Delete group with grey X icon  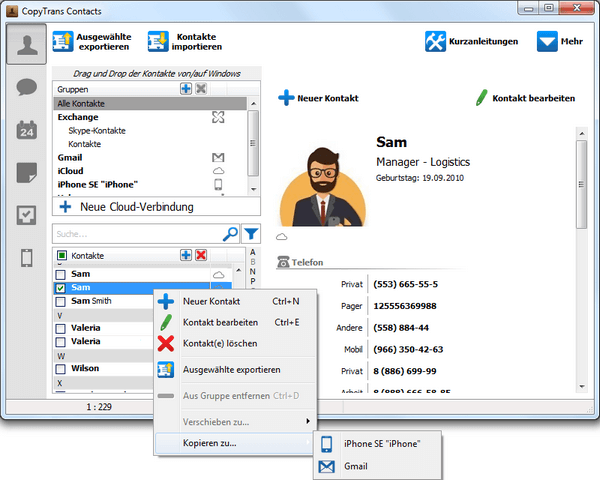[x=201, y=89]
